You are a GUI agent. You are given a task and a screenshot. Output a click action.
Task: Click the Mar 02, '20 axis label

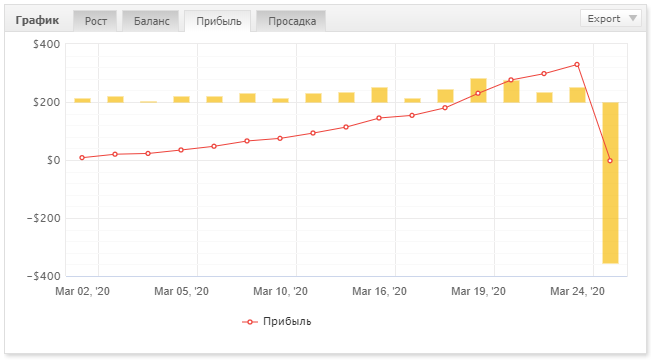[x=82, y=291]
